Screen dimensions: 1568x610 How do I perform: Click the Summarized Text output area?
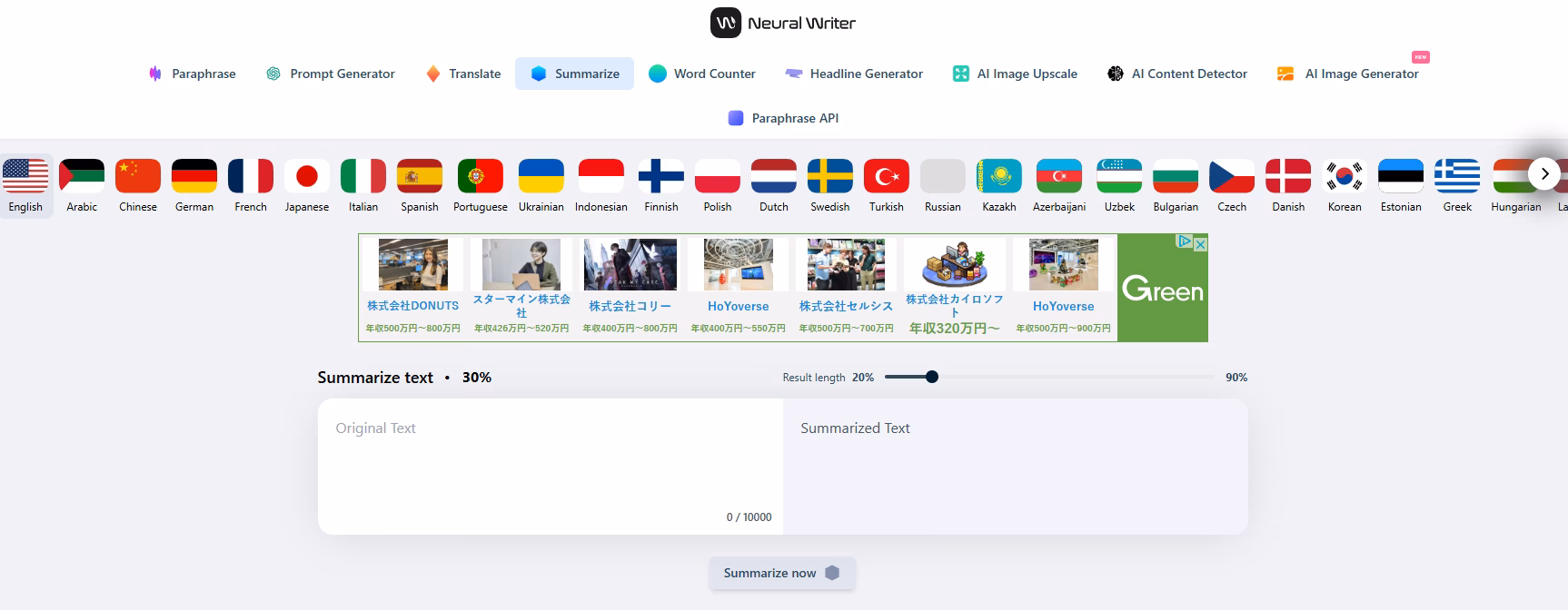click(x=1016, y=466)
